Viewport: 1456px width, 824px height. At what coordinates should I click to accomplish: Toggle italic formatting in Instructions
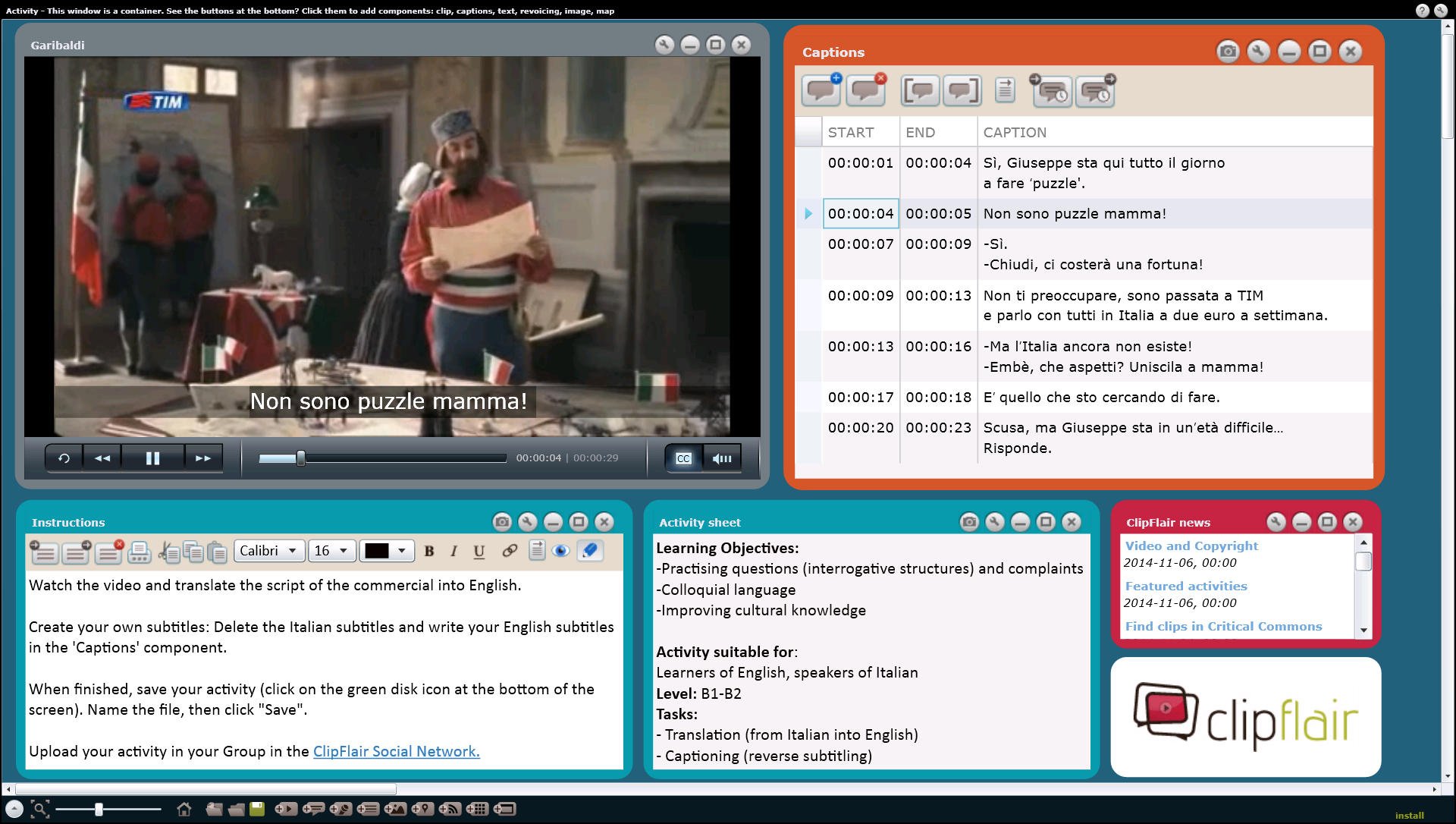click(453, 552)
